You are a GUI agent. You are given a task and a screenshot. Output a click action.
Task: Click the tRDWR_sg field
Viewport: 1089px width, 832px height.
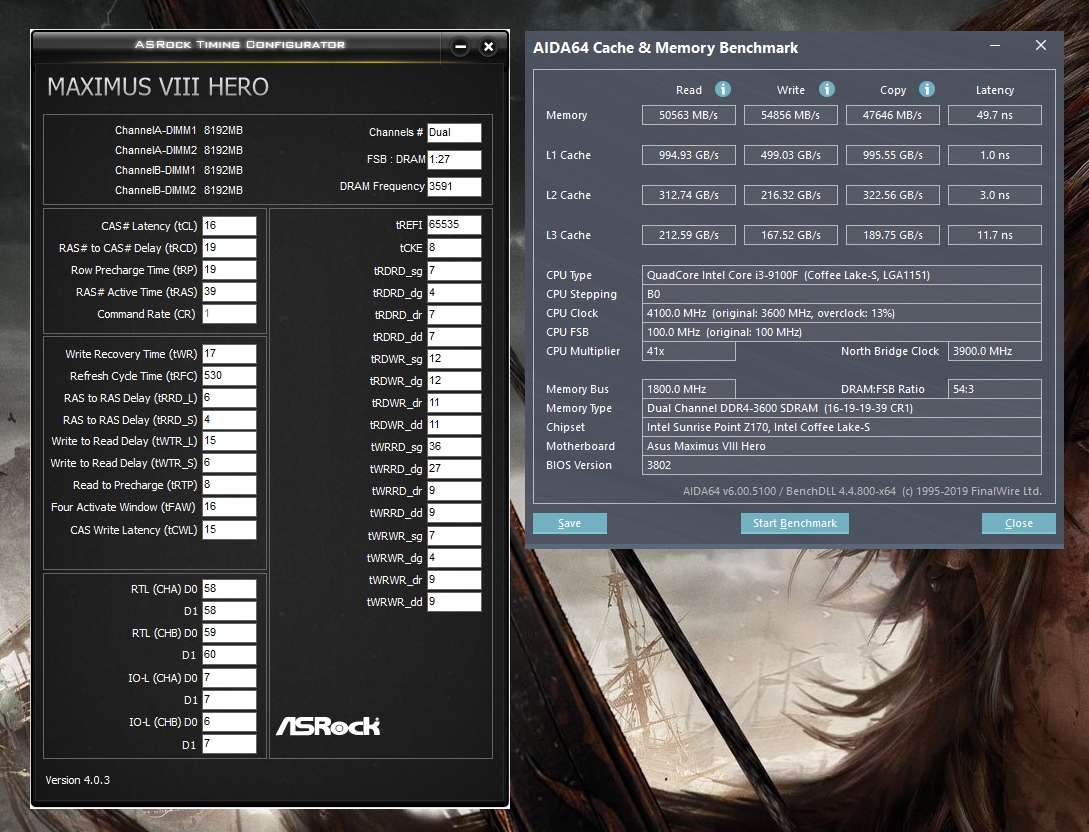pos(454,359)
